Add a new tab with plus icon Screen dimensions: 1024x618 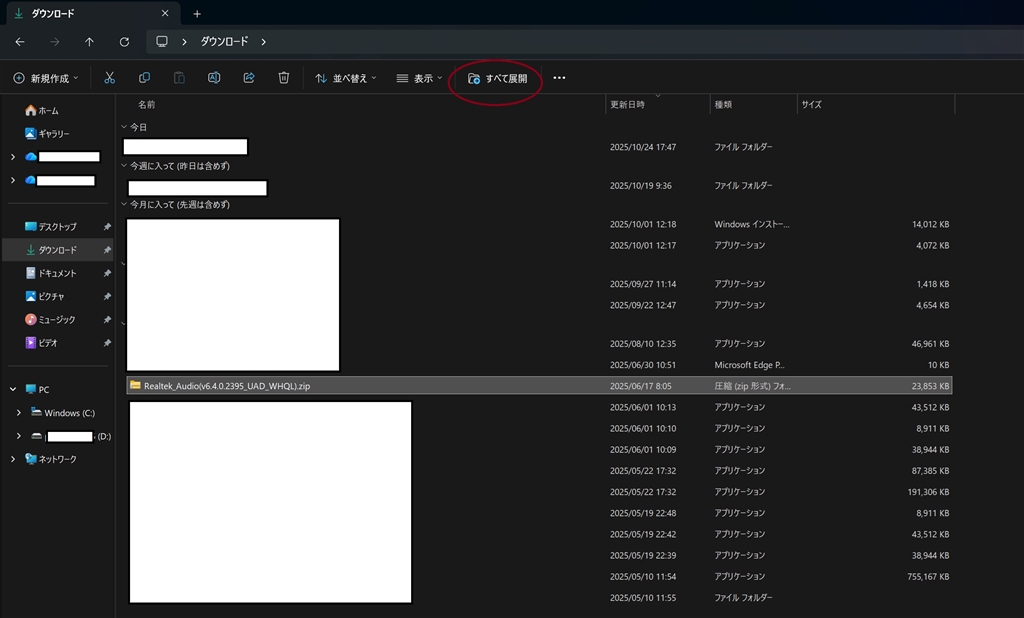click(197, 13)
